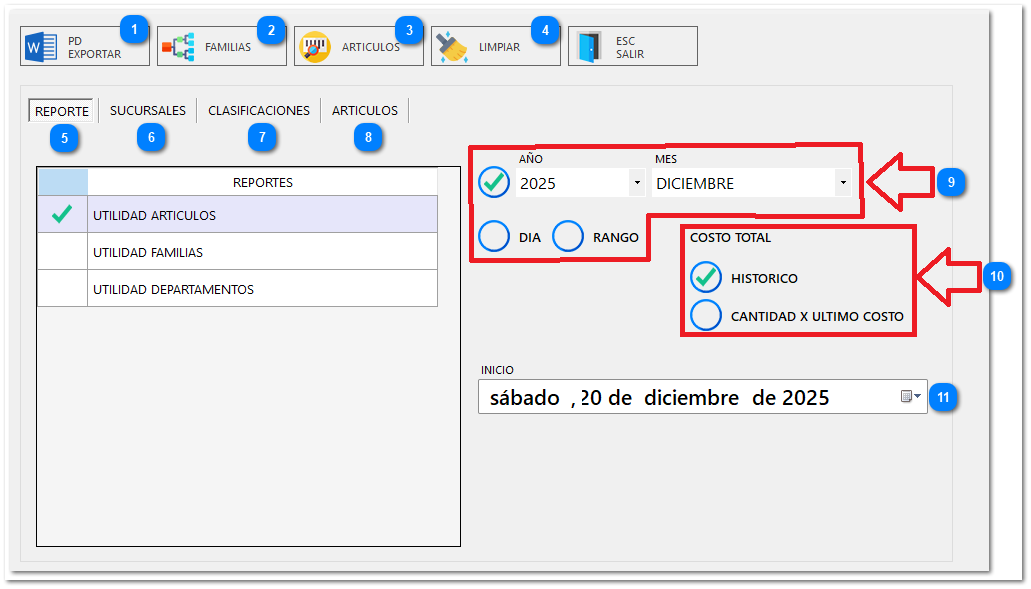Switch to the SUCURSALES tab

click(147, 110)
